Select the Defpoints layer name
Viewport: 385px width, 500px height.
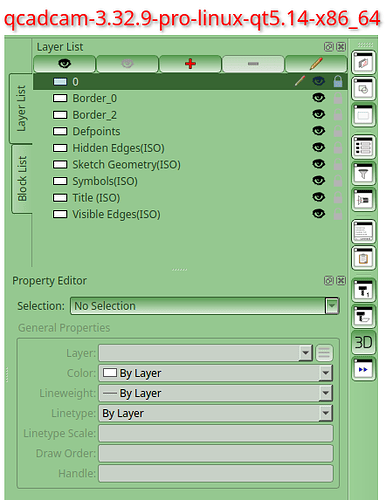pyautogui.click(x=96, y=131)
